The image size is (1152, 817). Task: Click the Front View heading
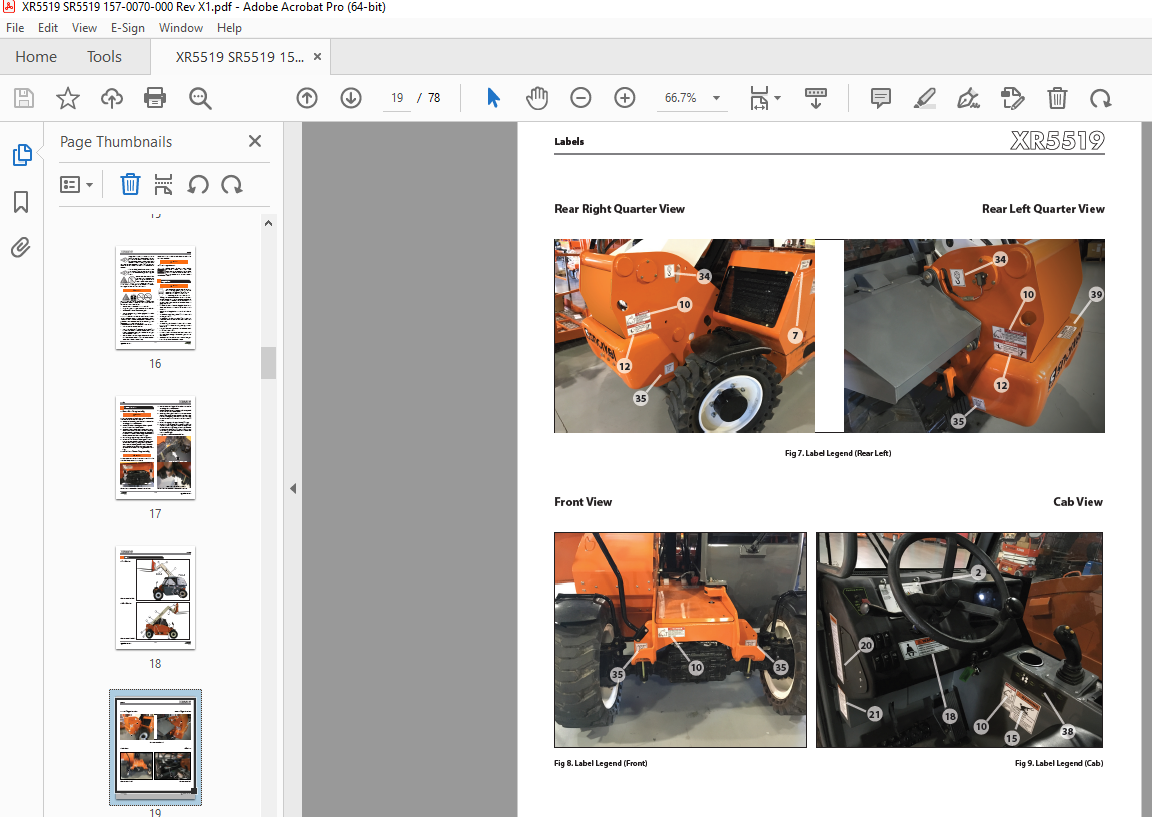583,502
